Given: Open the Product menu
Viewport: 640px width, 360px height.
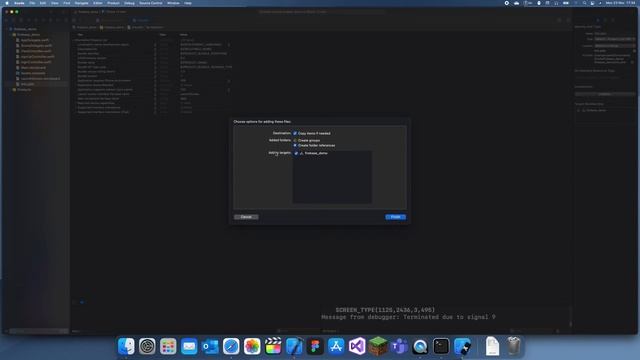Looking at the screenshot, I should 113,3.
